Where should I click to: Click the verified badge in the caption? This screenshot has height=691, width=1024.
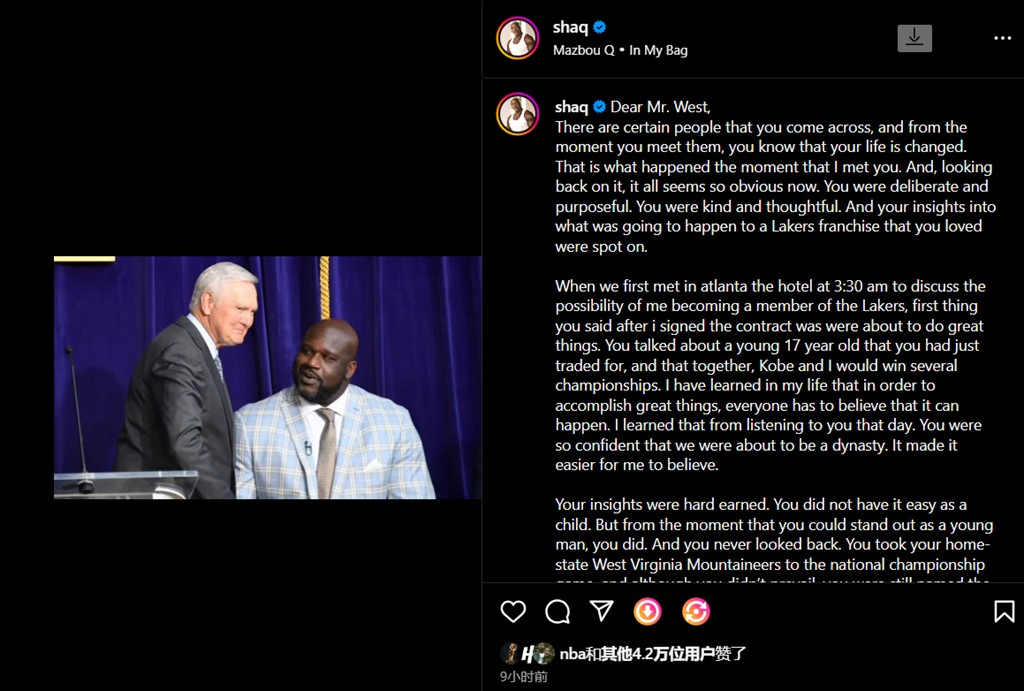tap(600, 107)
